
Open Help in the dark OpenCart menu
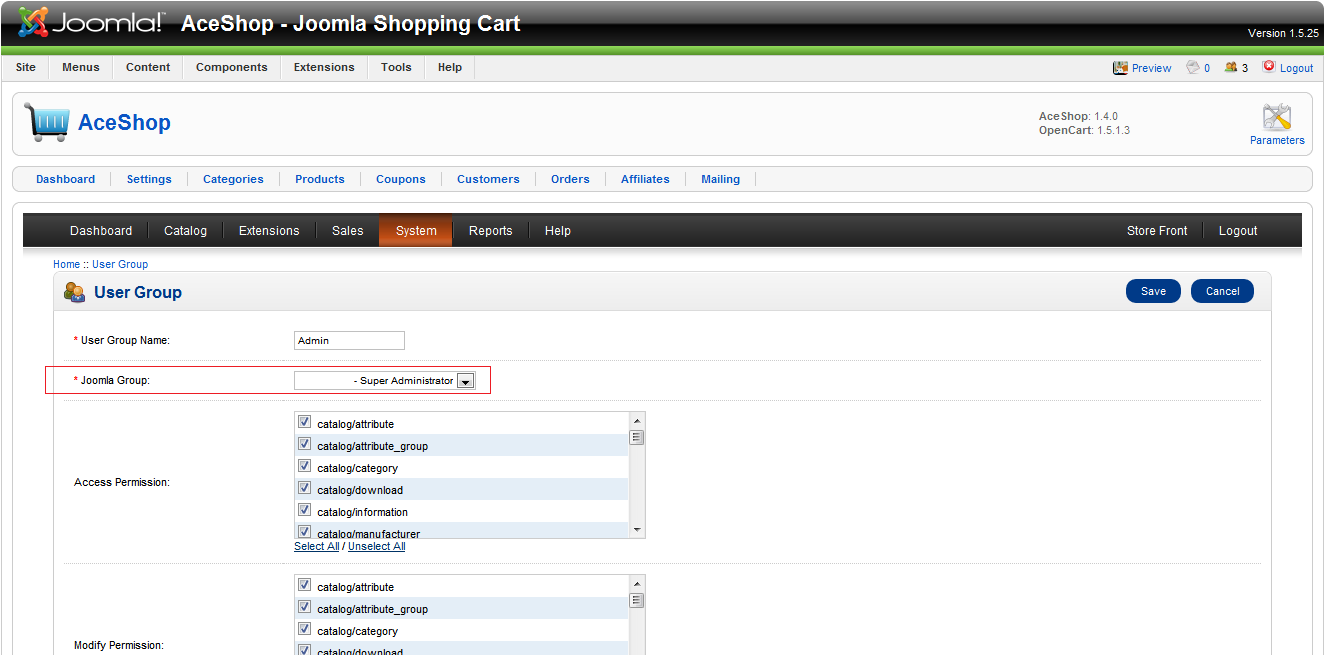[558, 230]
